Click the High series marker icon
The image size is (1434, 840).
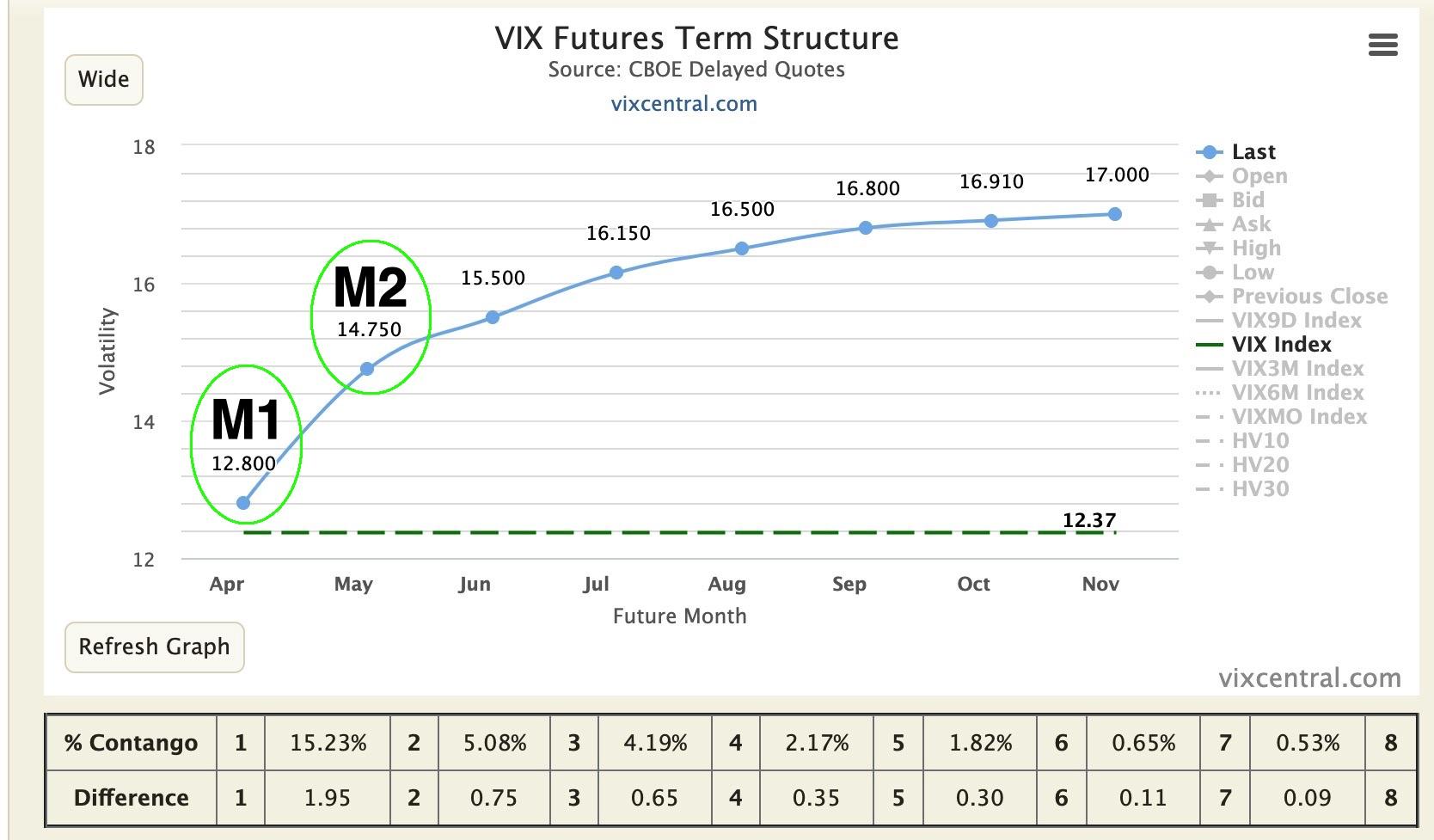tap(1208, 248)
